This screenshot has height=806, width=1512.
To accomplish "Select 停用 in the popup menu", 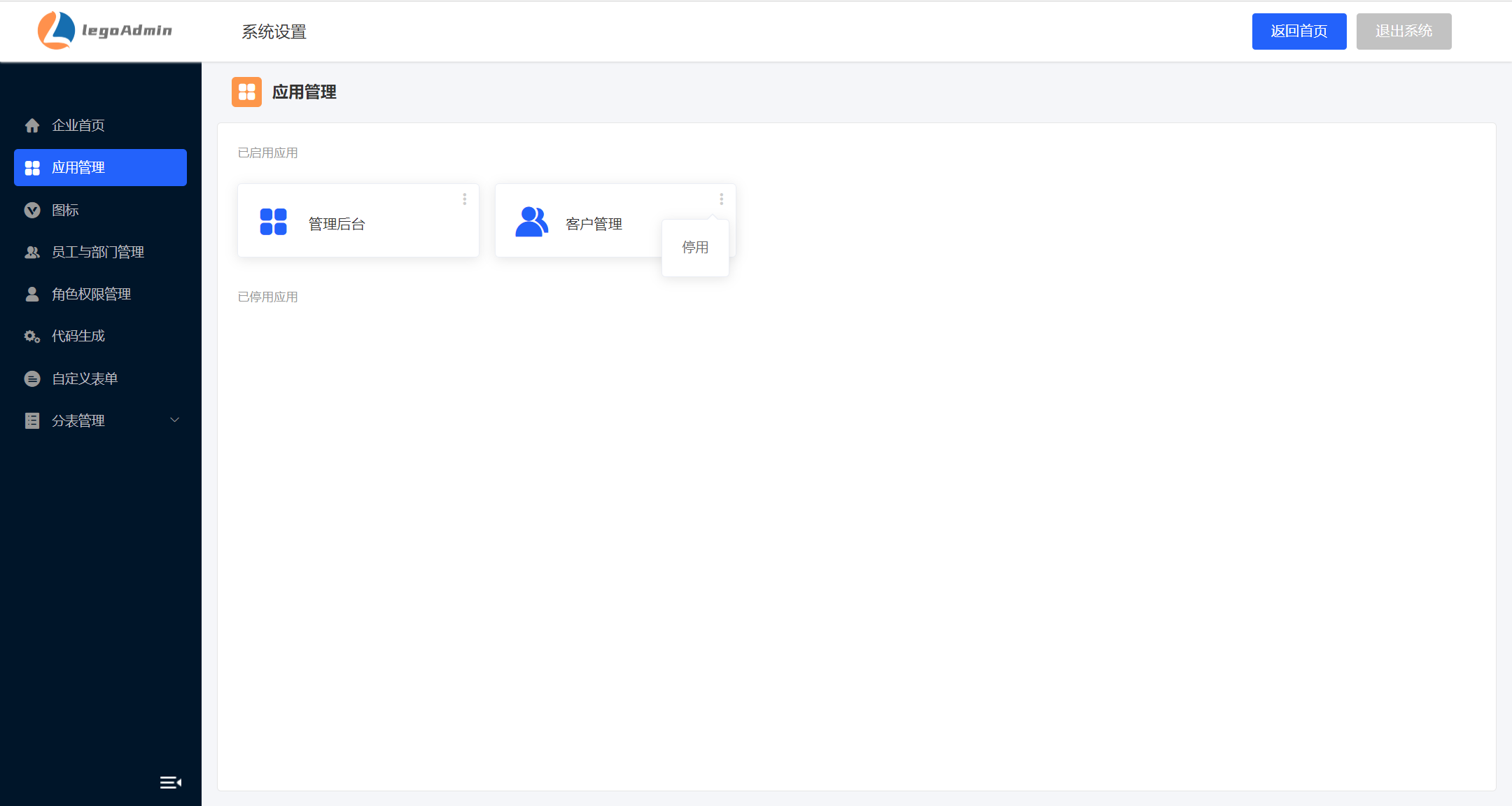I will [695, 248].
